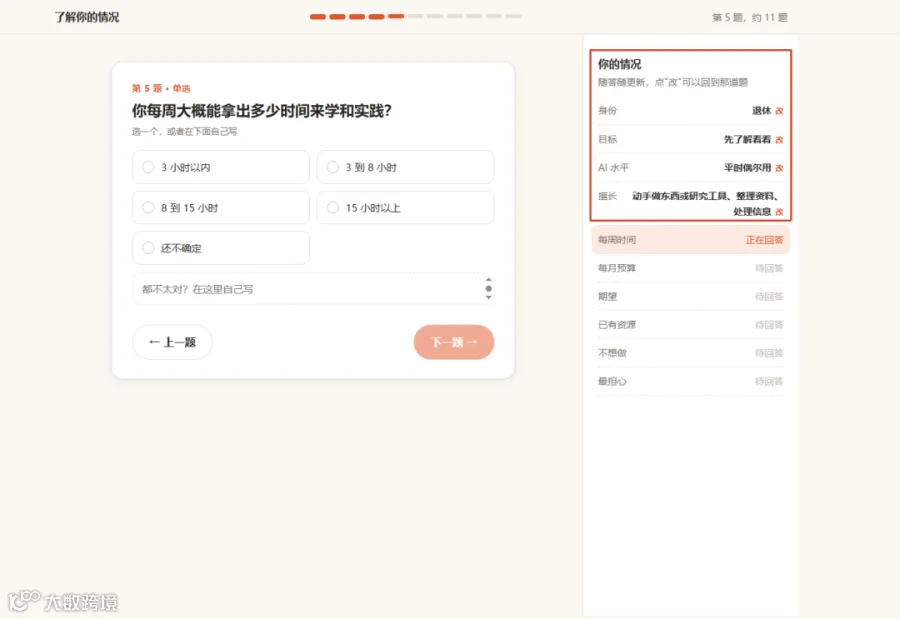
Task: Select the "已有资源" sidebar row
Action: (690, 324)
